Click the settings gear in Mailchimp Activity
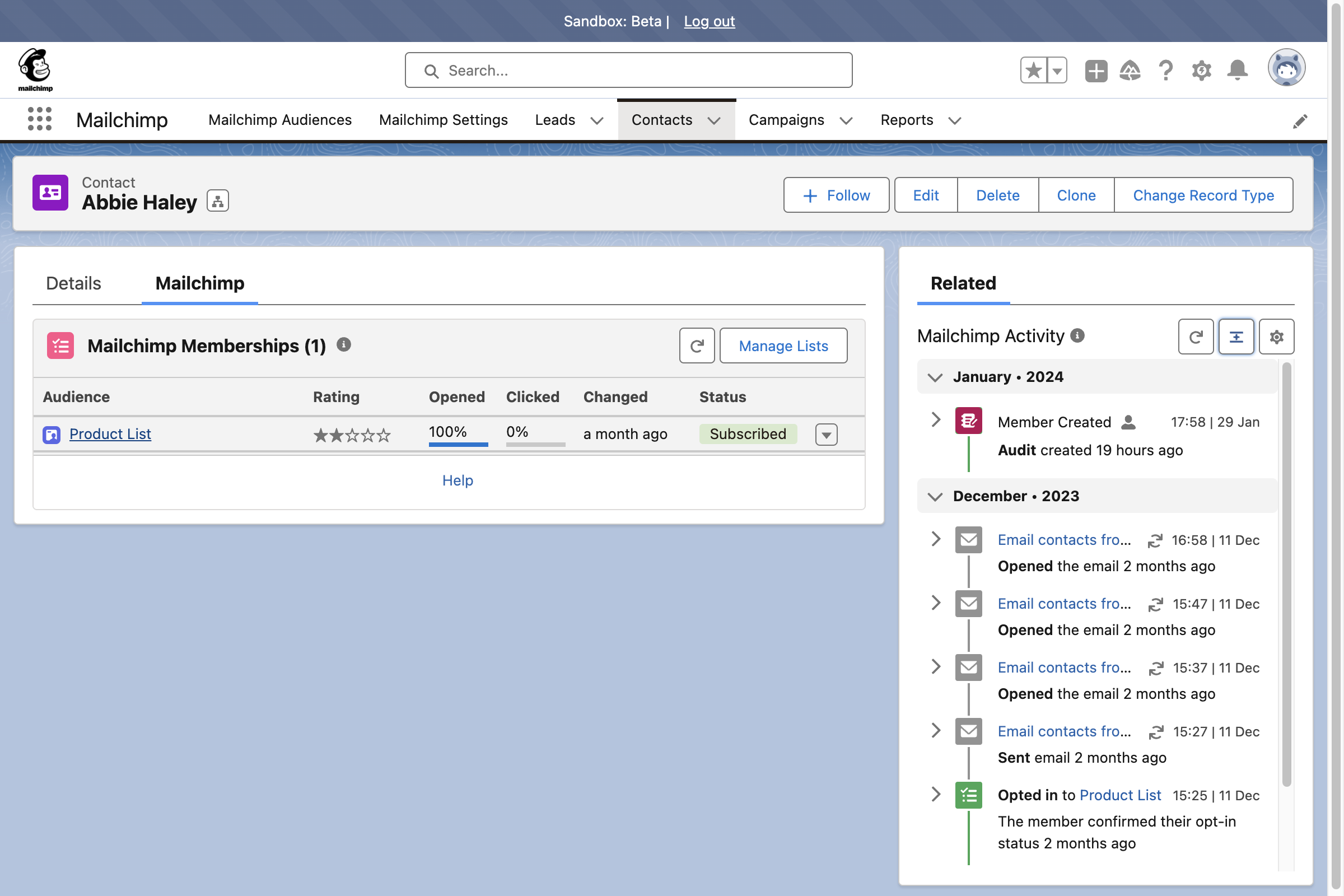This screenshot has width=1344, height=896. (1277, 336)
